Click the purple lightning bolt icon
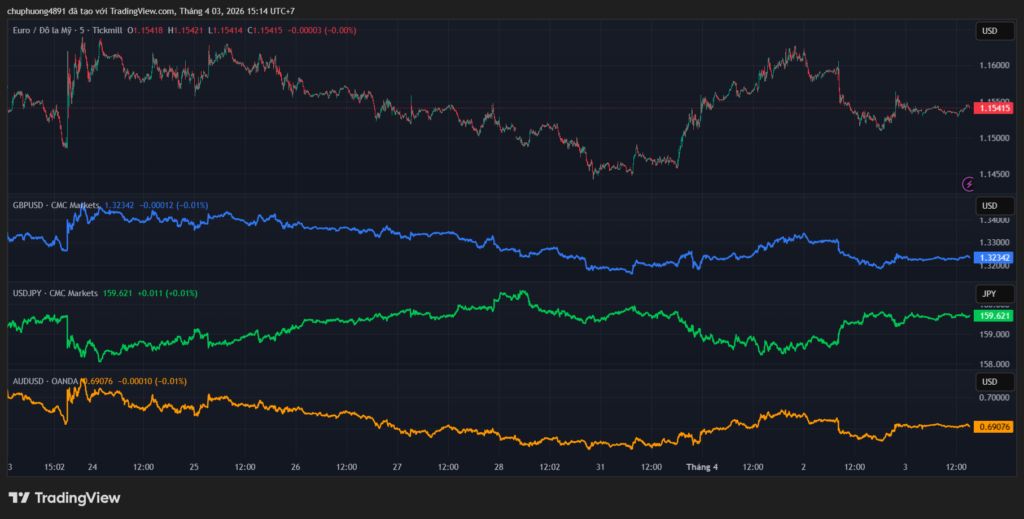The height and width of the screenshot is (519, 1024). (967, 184)
